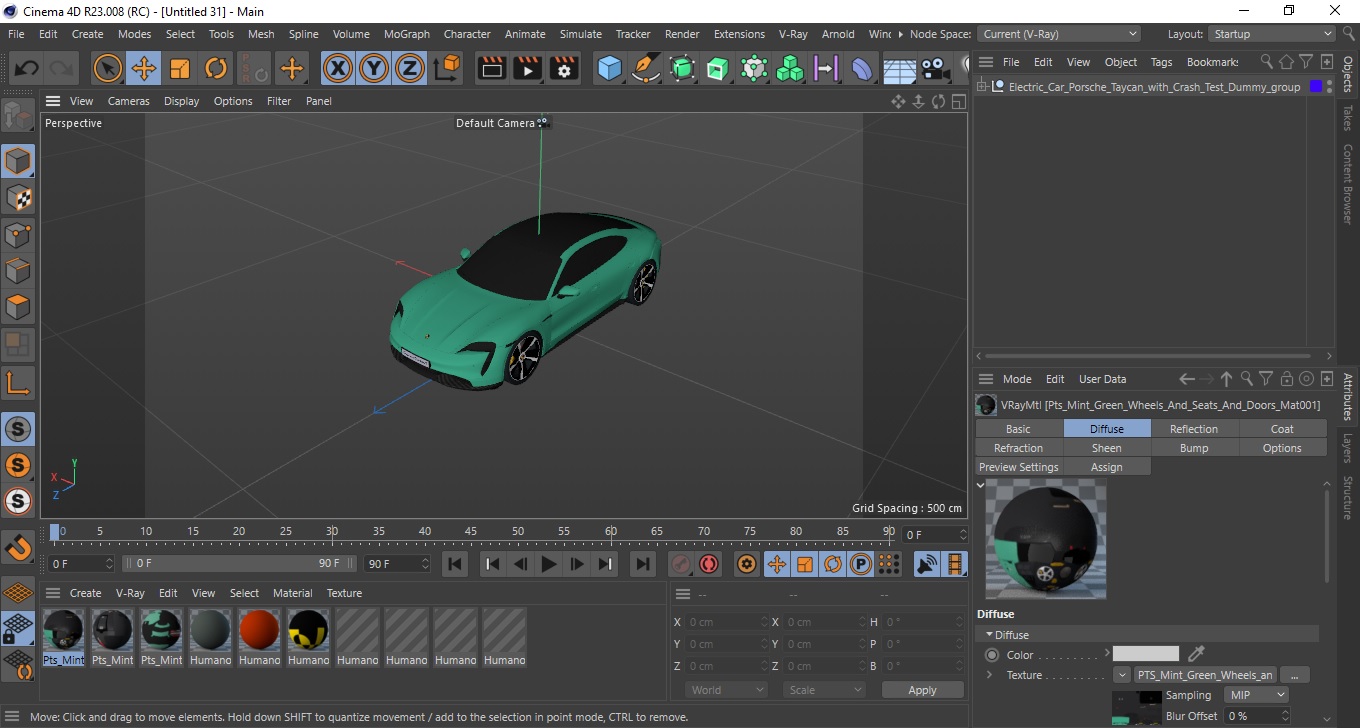Screen dimensions: 1360x728
Task: Open Layout Startup dropdown
Action: pyautogui.click(x=1271, y=34)
